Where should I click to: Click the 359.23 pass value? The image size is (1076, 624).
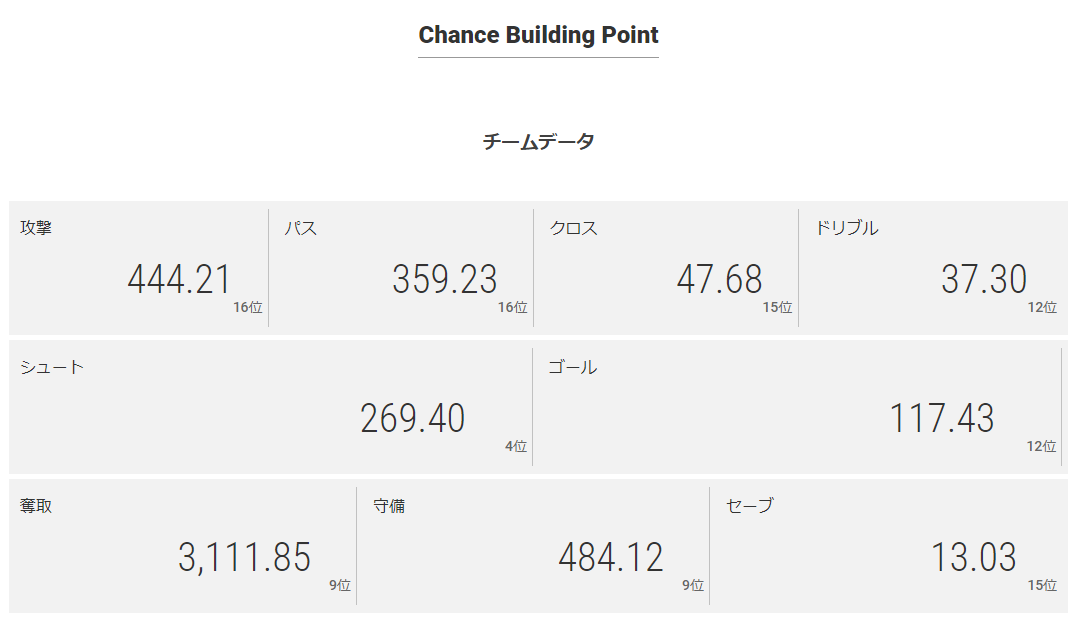pyautogui.click(x=444, y=279)
